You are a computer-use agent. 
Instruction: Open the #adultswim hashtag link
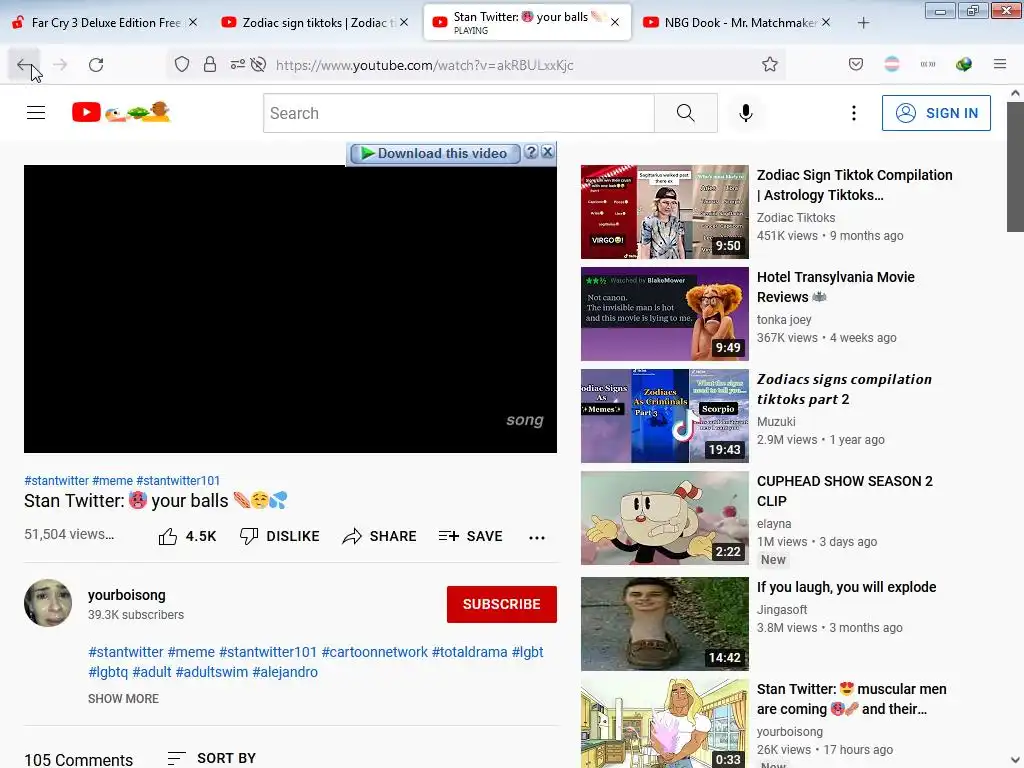212,672
